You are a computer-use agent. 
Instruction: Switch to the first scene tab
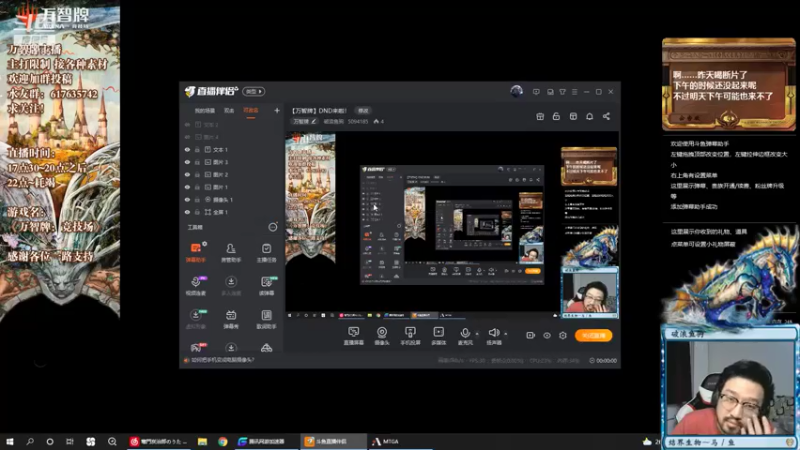pyautogui.click(x=205, y=111)
